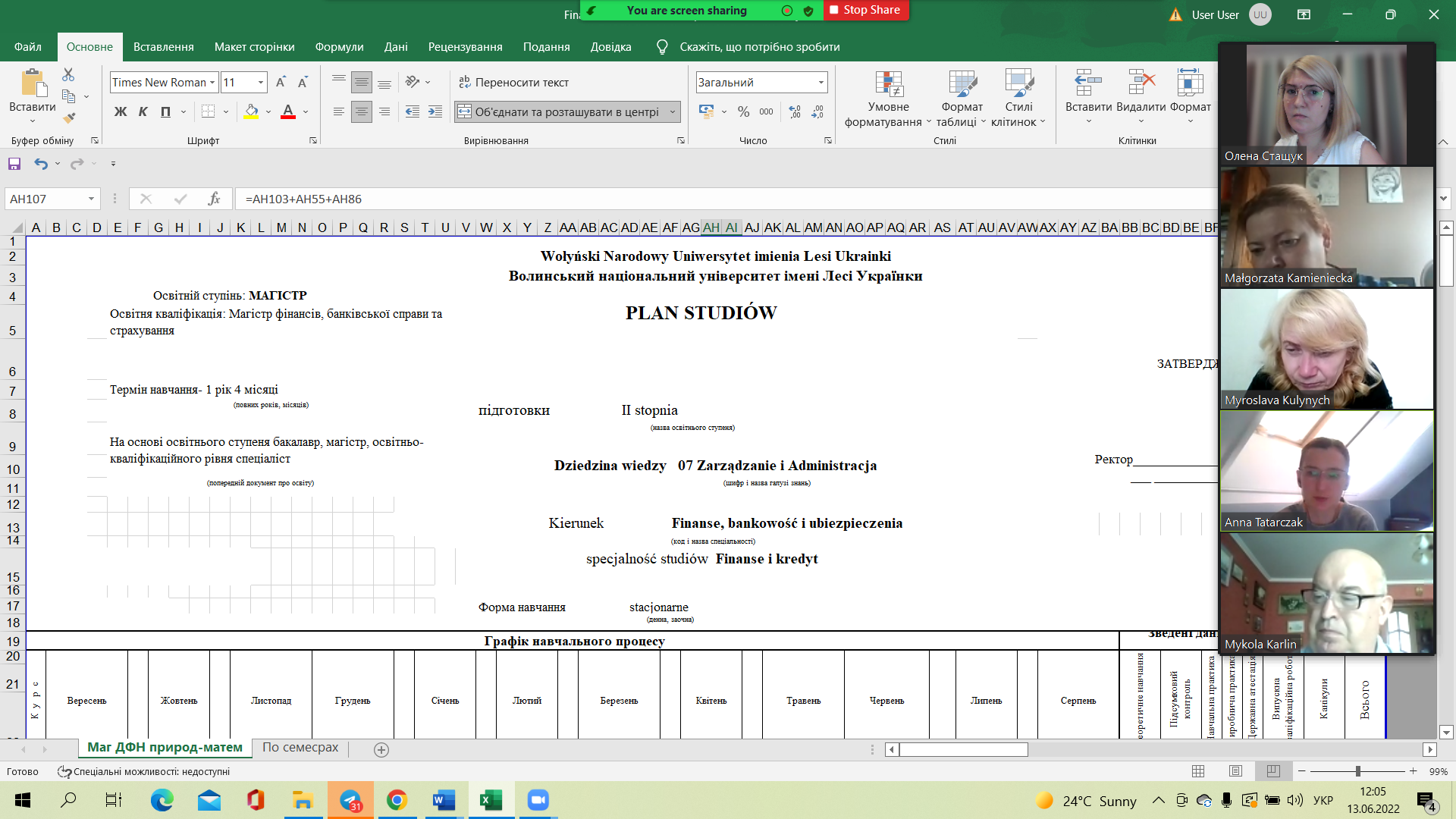Click the Save icon in quick access toolbar
Image resolution: width=1456 pixels, height=819 pixels.
[14, 164]
